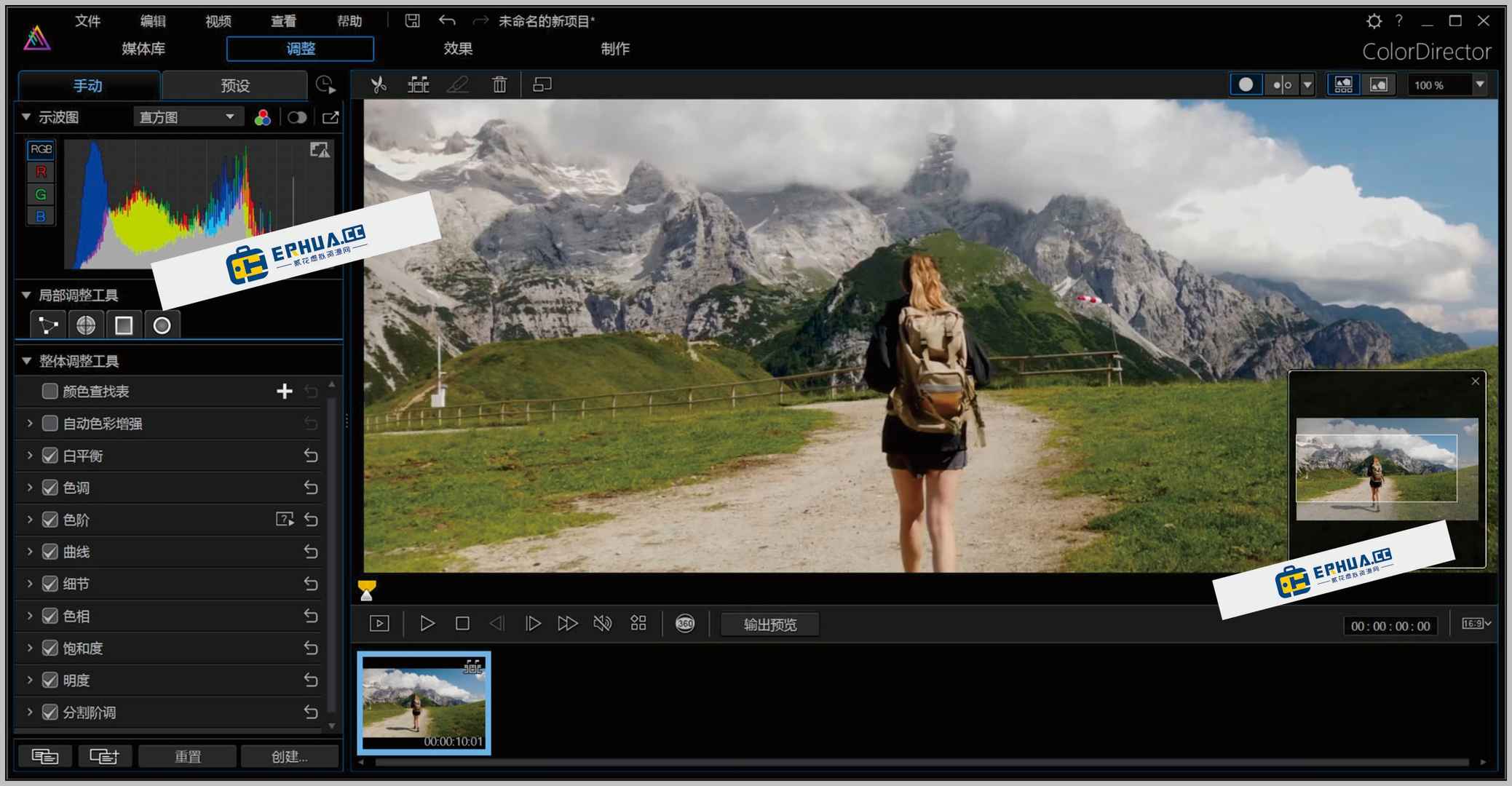Select the gradient mask circle tool
Viewport: 1512px width, 786px height.
(162, 325)
